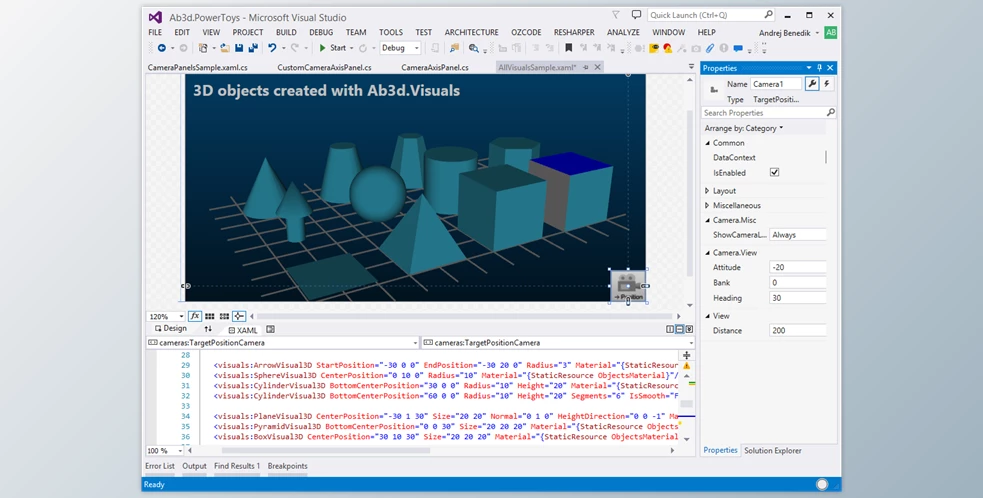Click the notifications filter funnel icon
The image size is (983, 498).
616,14
